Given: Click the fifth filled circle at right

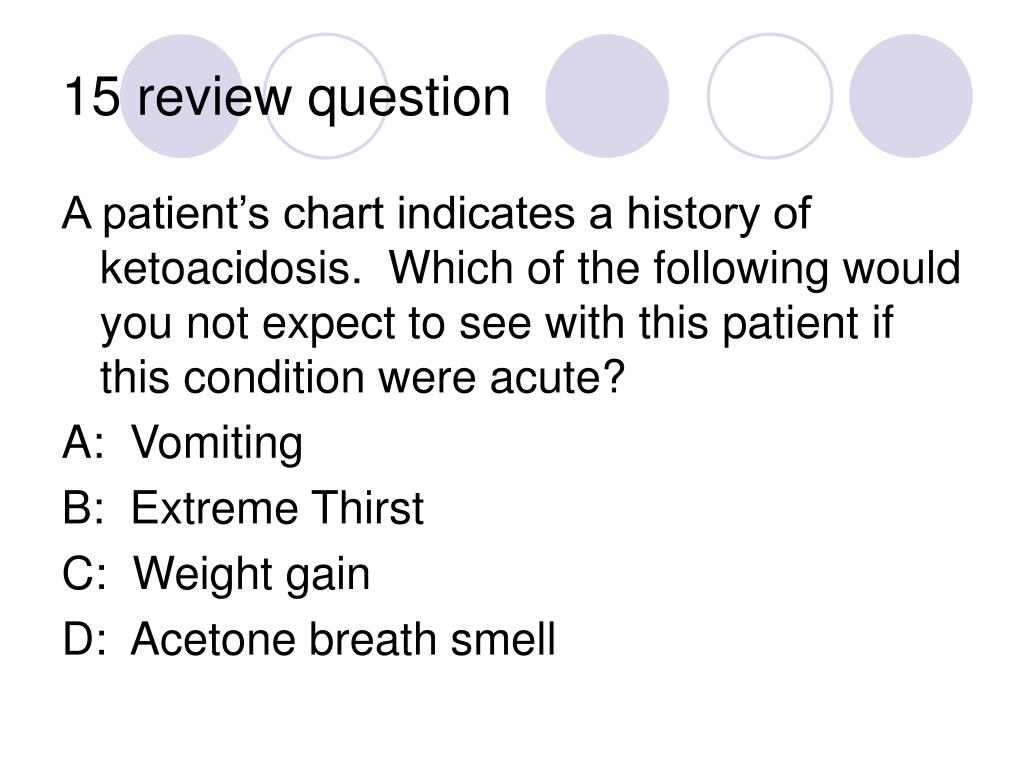Looking at the screenshot, I should click(910, 96).
